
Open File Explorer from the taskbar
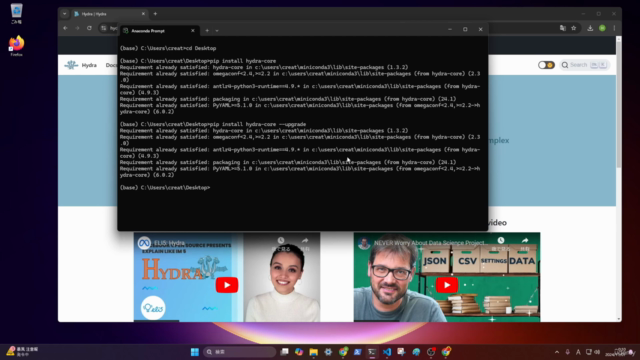click(313, 352)
